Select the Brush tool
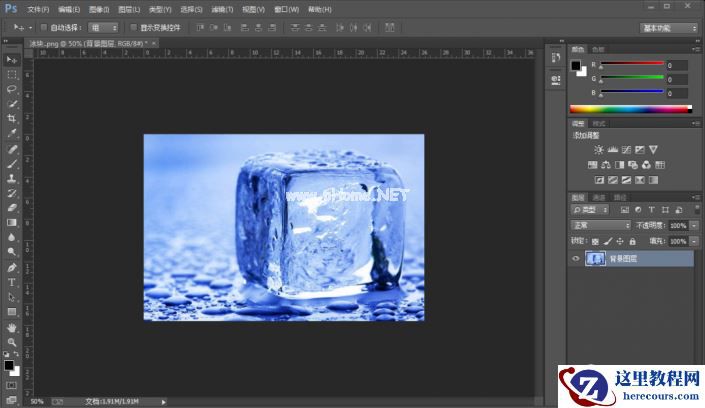Image resolution: width=705 pixels, height=408 pixels. pos(12,164)
